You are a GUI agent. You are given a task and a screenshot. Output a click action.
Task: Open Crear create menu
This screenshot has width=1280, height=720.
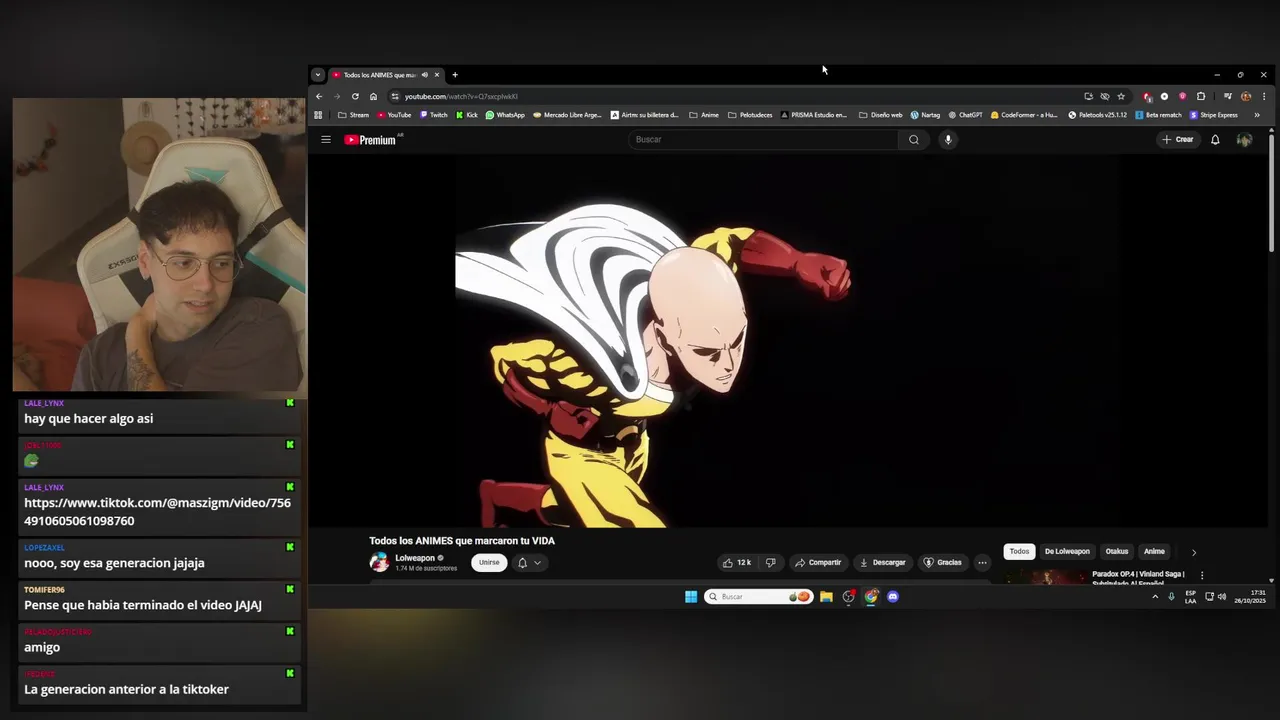1178,140
